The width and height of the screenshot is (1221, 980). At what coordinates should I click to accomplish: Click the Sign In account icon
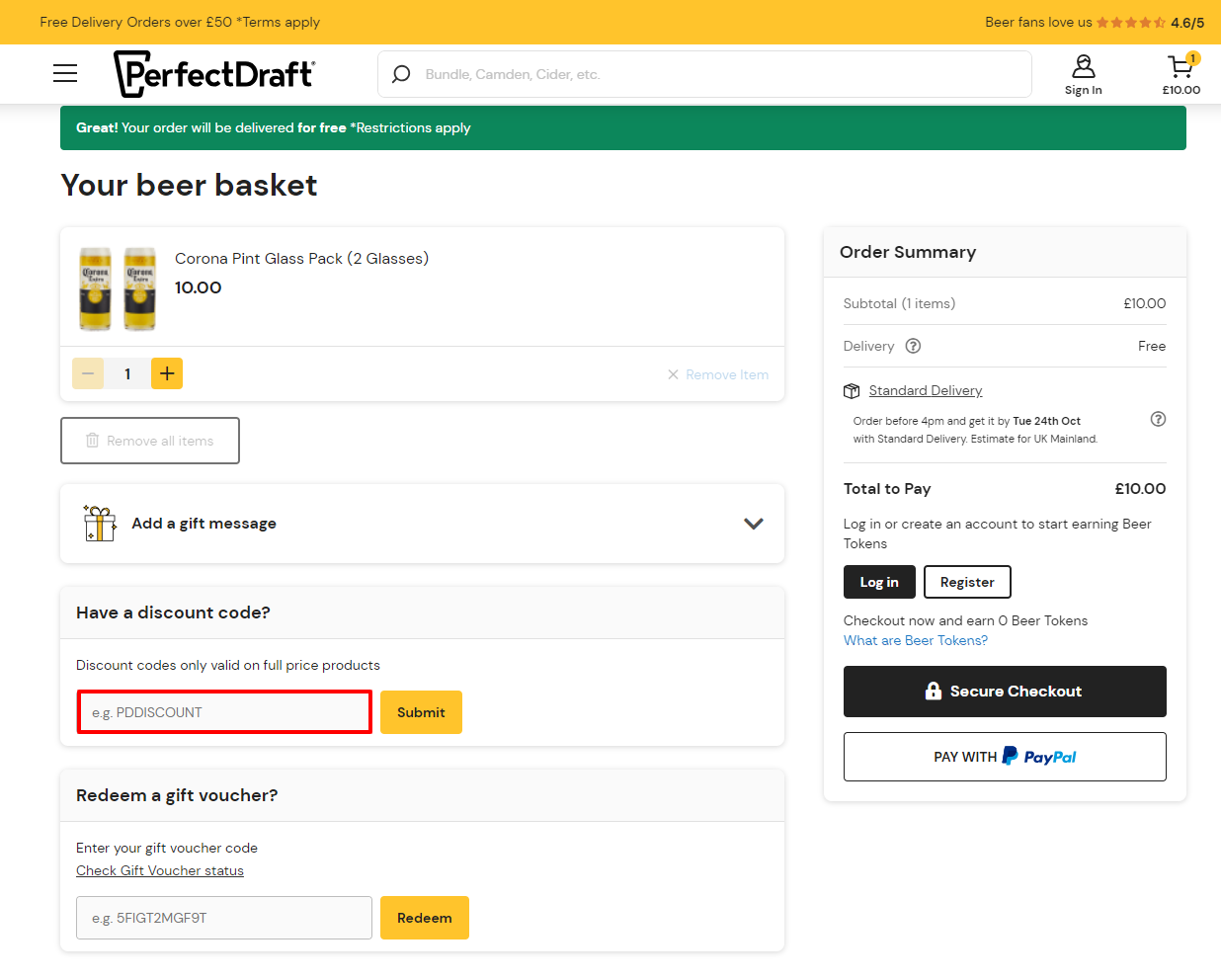pos(1083,66)
